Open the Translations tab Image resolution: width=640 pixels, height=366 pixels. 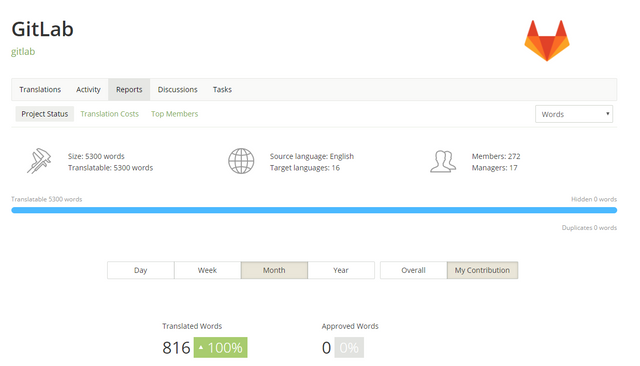click(x=40, y=89)
